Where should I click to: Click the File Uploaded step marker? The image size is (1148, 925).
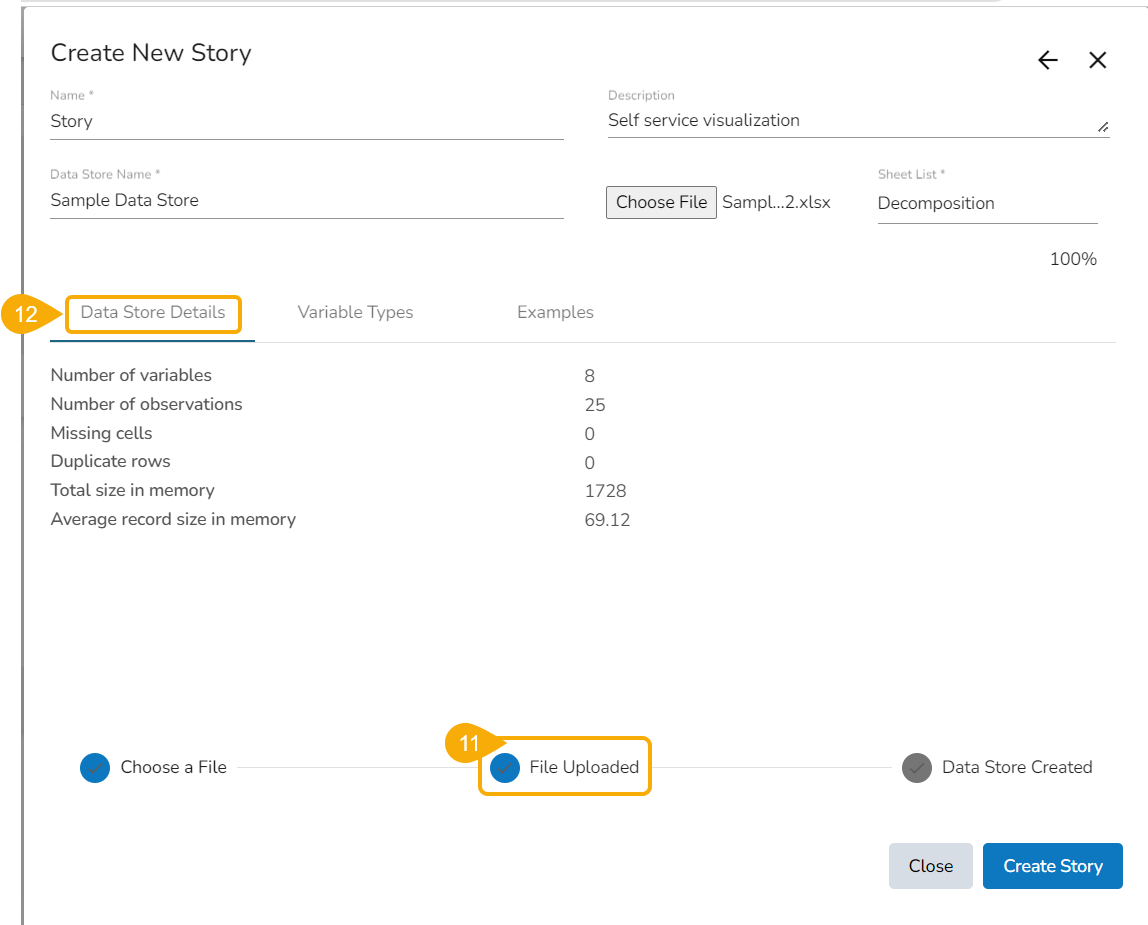505,767
